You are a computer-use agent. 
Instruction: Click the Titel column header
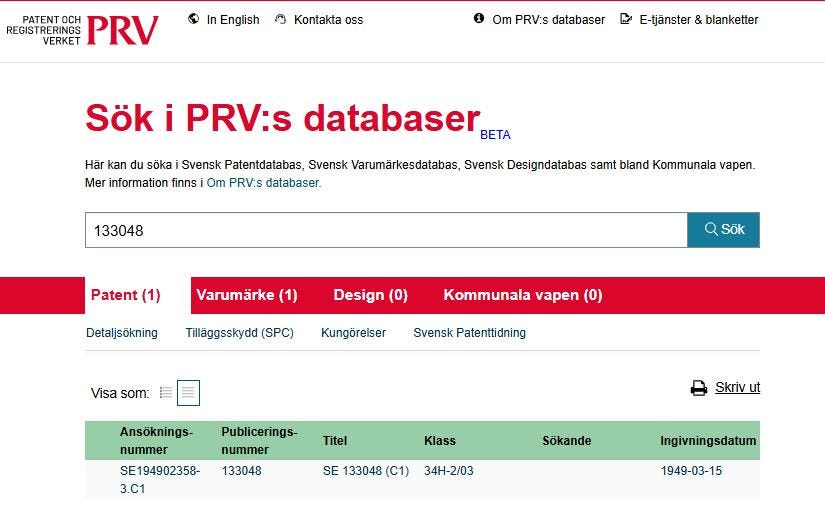[335, 441]
